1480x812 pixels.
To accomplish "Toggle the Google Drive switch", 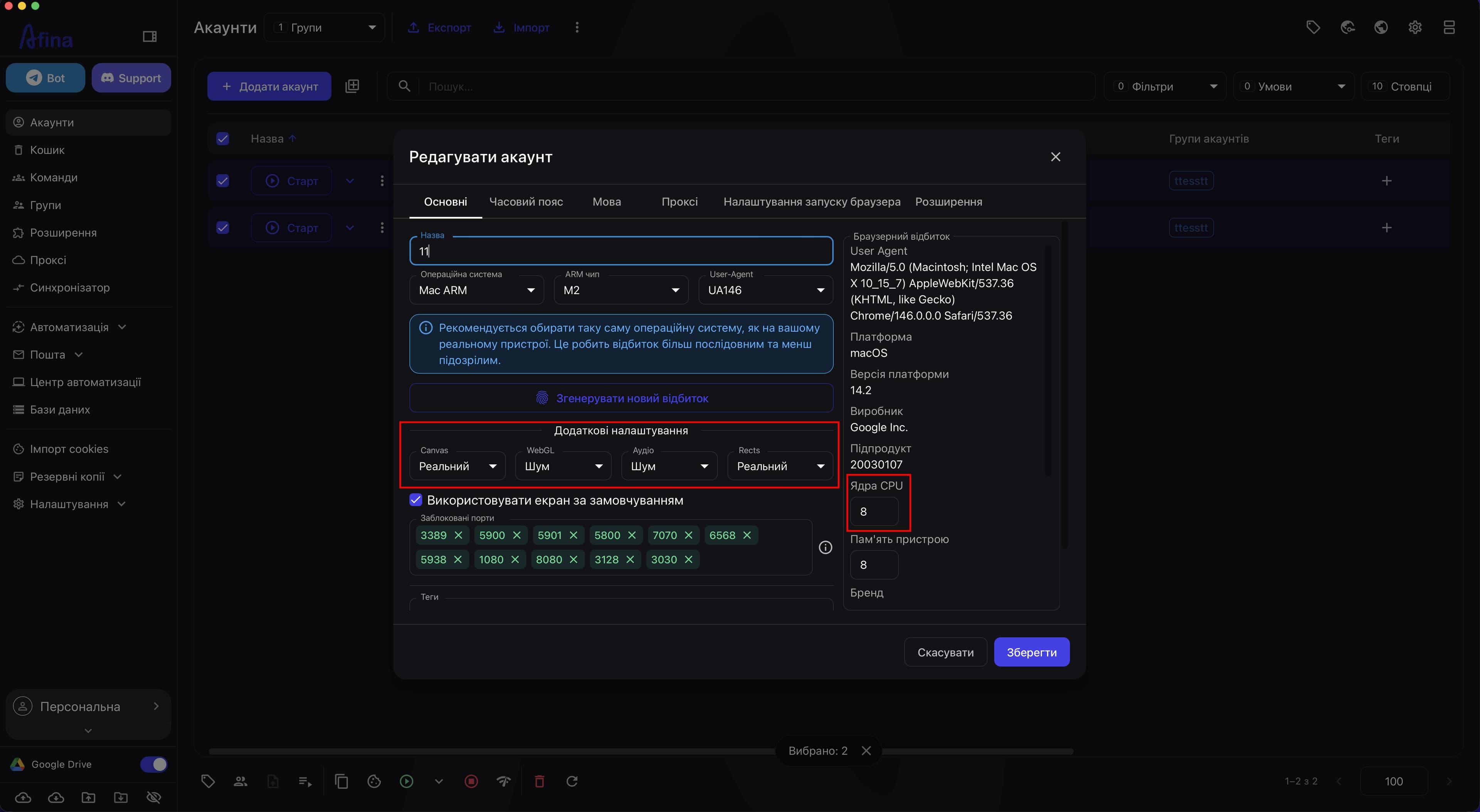I will (x=153, y=764).
